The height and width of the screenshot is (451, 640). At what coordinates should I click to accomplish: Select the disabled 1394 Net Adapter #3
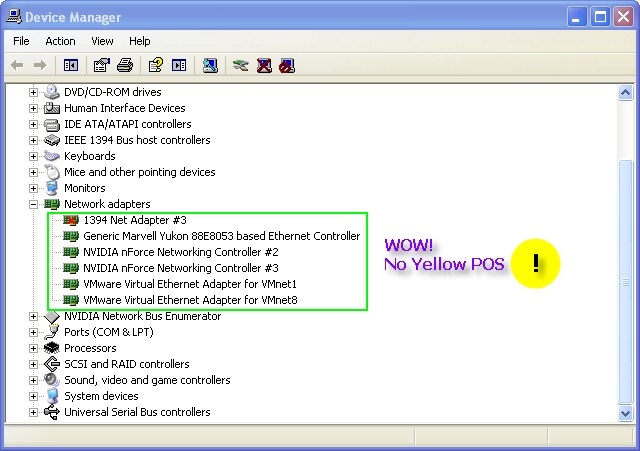(135, 220)
